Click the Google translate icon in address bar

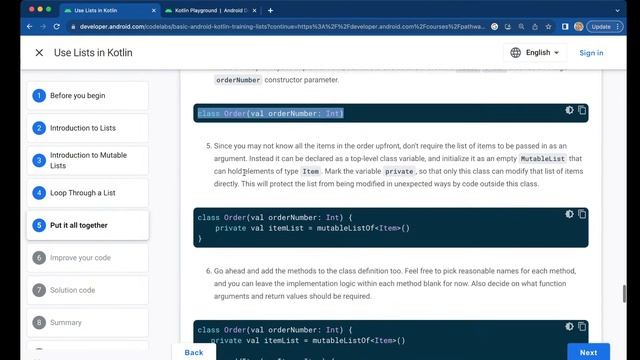click(494, 27)
